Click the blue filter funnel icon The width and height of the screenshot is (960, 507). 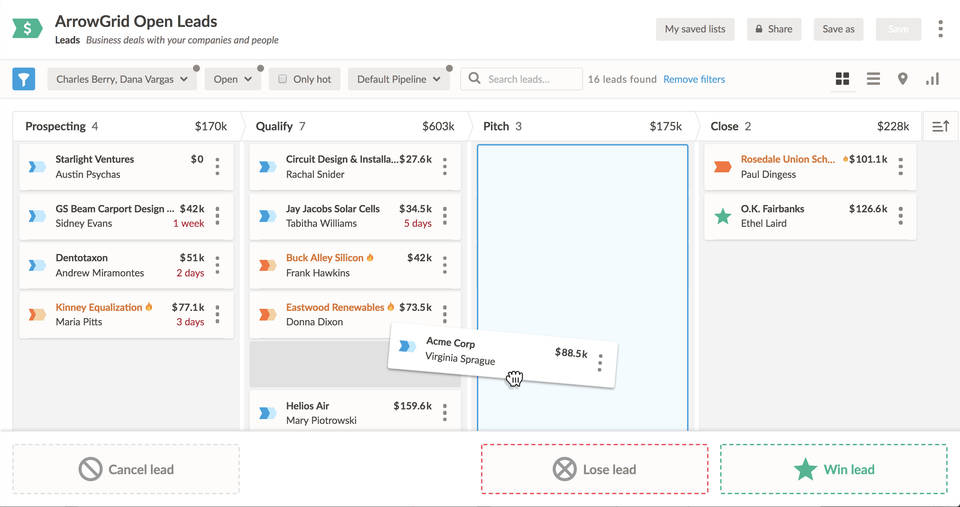(23, 79)
